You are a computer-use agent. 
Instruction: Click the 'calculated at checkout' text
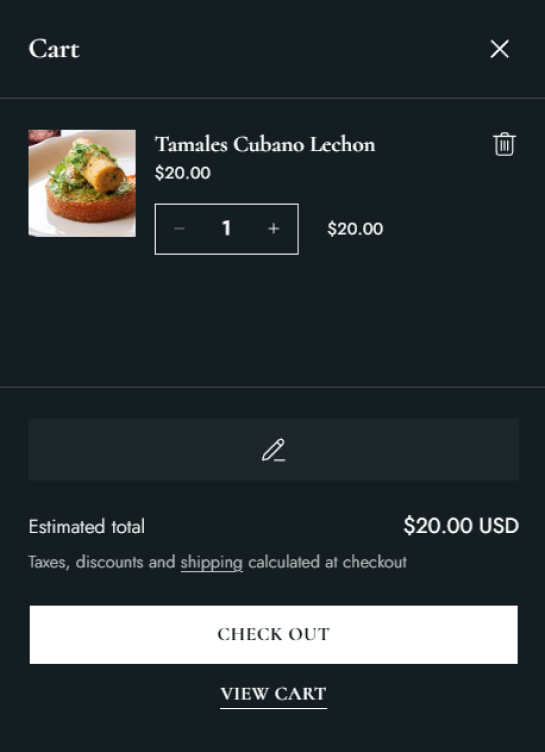tap(327, 562)
